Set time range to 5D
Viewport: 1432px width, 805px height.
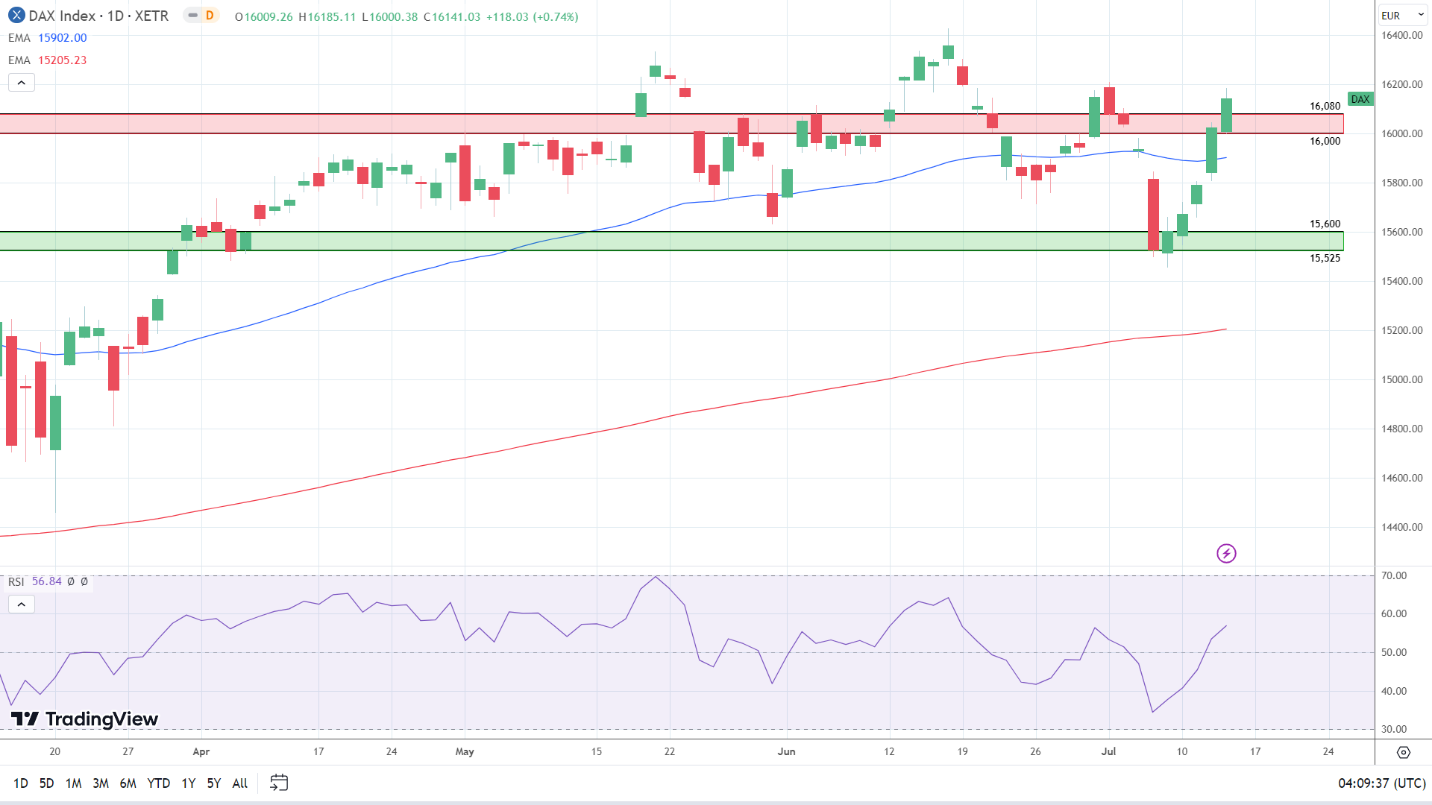[x=47, y=783]
